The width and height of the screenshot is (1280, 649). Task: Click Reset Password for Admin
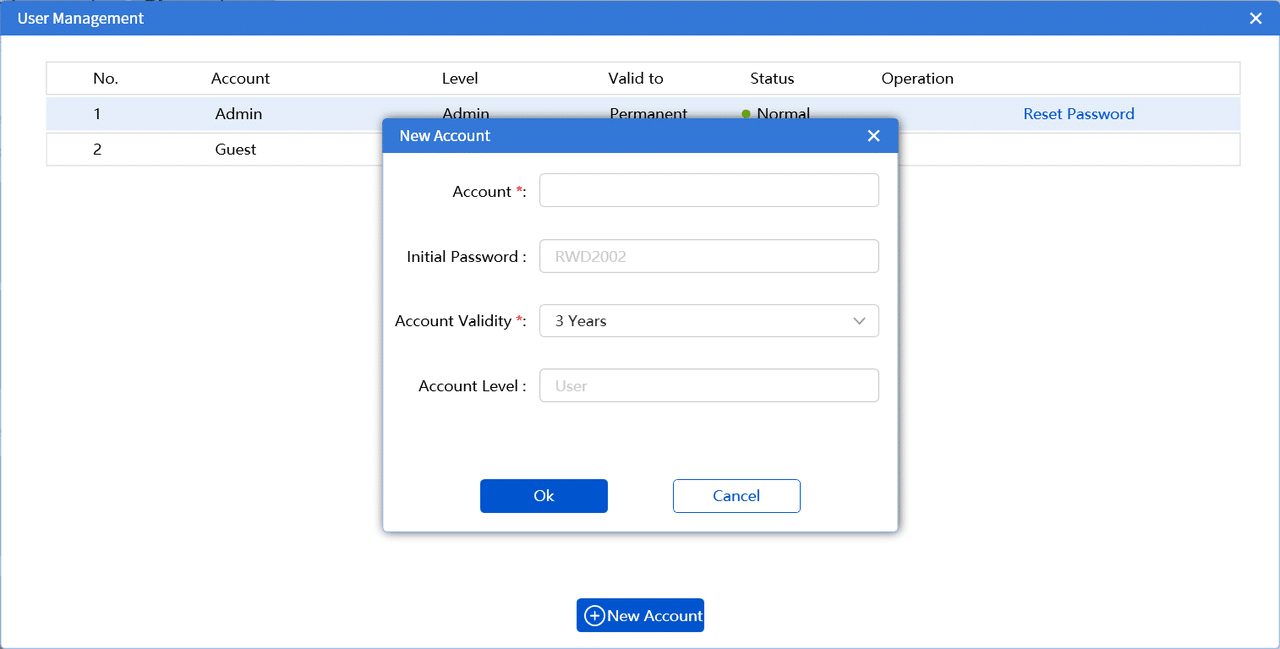click(1079, 114)
